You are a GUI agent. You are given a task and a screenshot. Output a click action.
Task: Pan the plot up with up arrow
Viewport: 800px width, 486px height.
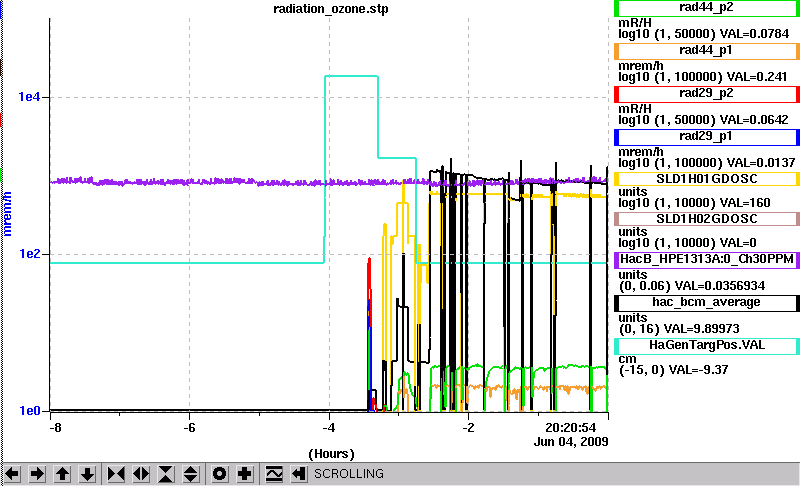pyautogui.click(x=62, y=474)
